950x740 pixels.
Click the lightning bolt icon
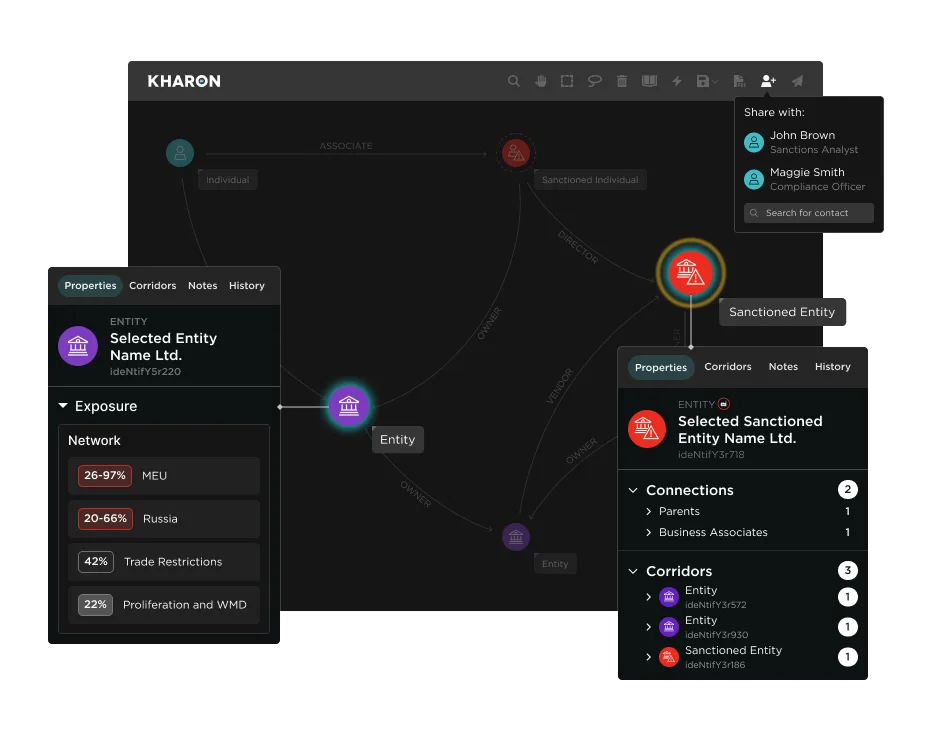[x=677, y=81]
